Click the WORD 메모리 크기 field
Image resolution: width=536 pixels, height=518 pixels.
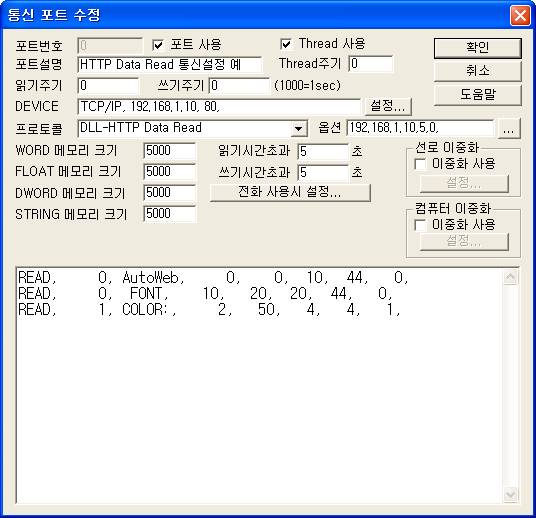pos(170,151)
